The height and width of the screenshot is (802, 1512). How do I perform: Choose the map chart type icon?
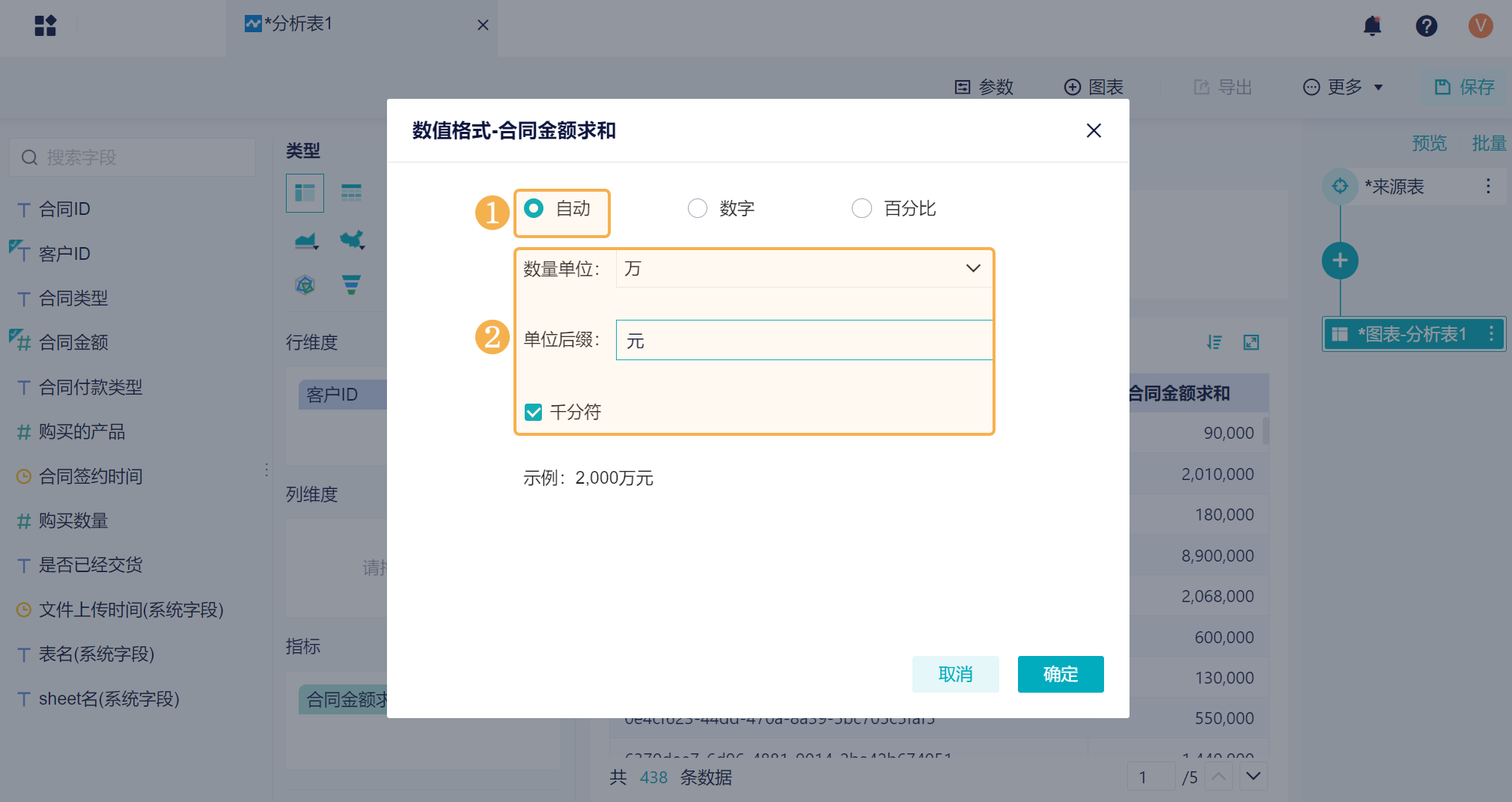pyautogui.click(x=352, y=240)
